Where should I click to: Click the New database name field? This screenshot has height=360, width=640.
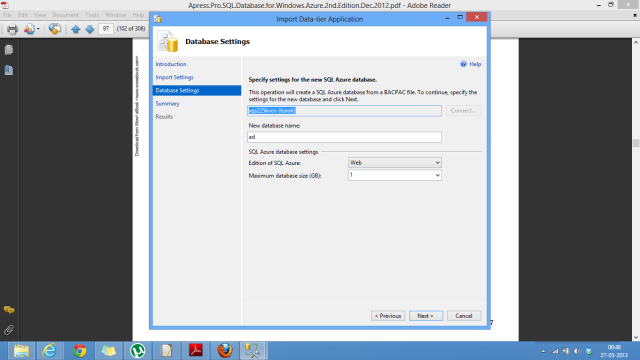[344, 137]
